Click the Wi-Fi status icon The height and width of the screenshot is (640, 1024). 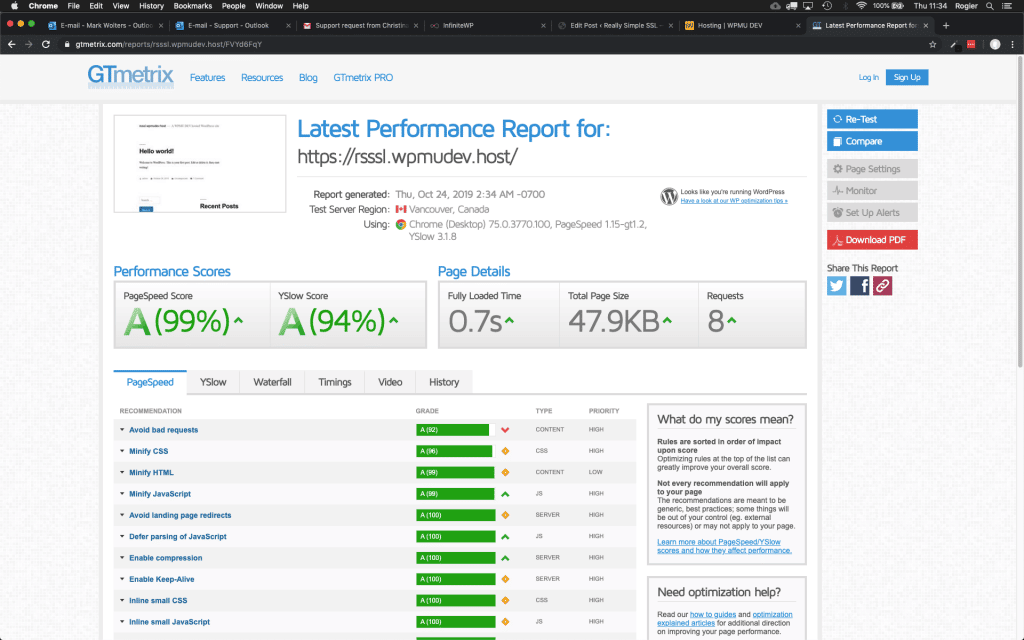point(861,6)
